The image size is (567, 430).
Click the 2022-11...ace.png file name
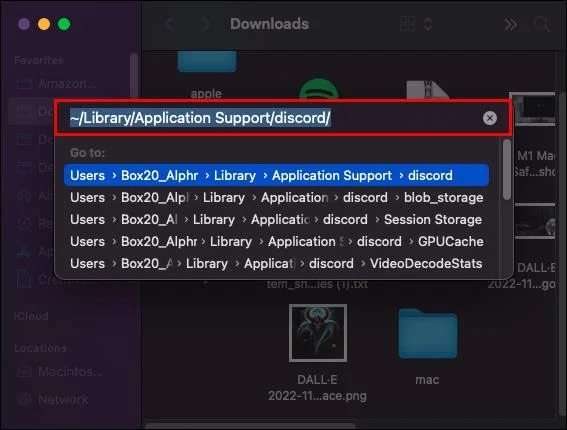click(317, 396)
